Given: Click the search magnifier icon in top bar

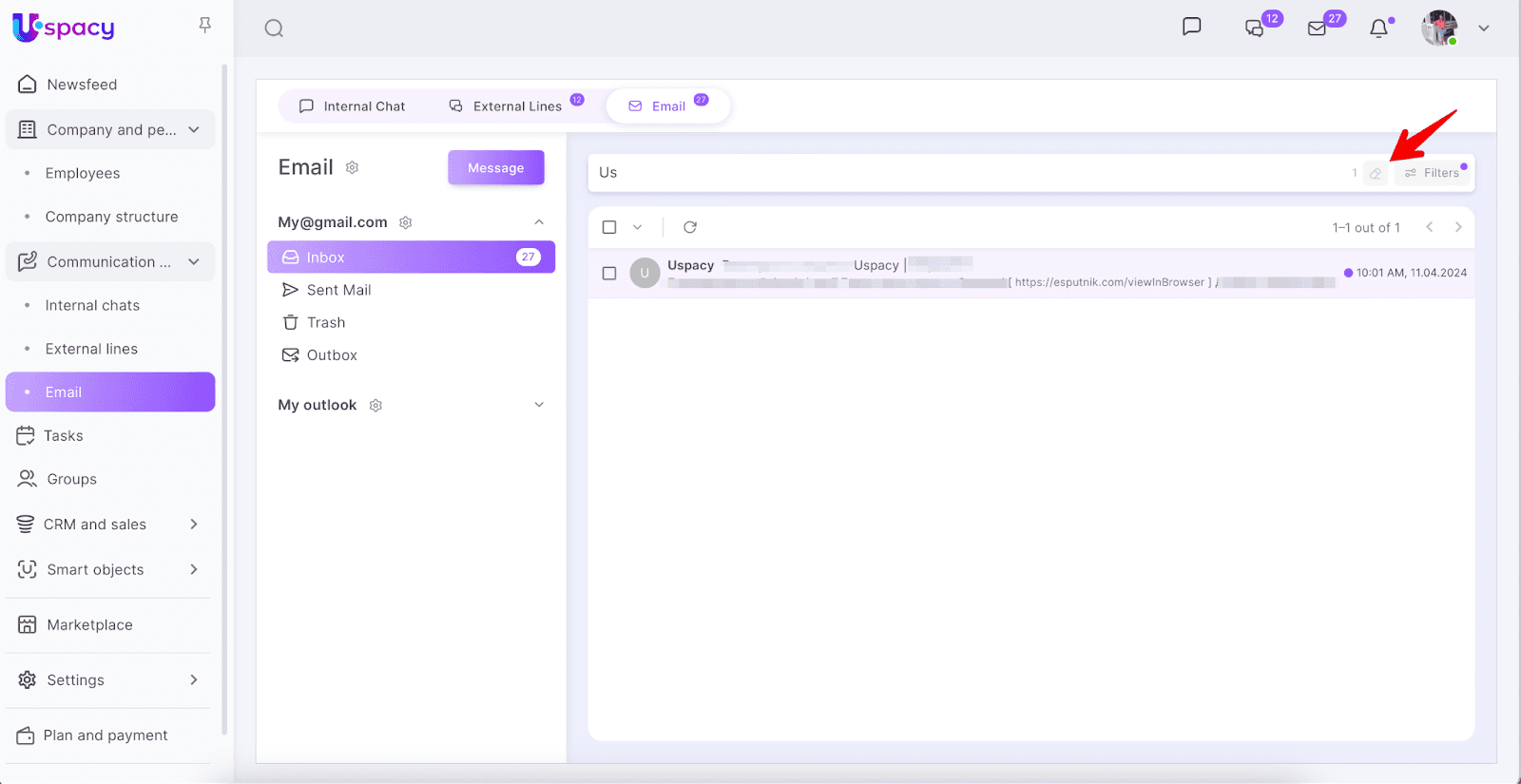Looking at the screenshot, I should 274,29.
